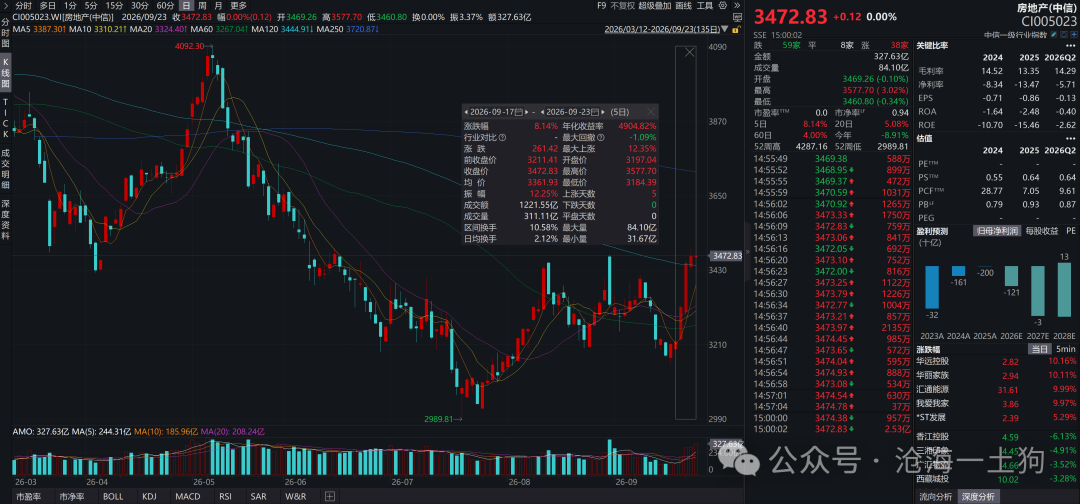Expand the date range 135日 dropdown arrow
This screenshot has height=504, width=1080.
click(x=725, y=30)
